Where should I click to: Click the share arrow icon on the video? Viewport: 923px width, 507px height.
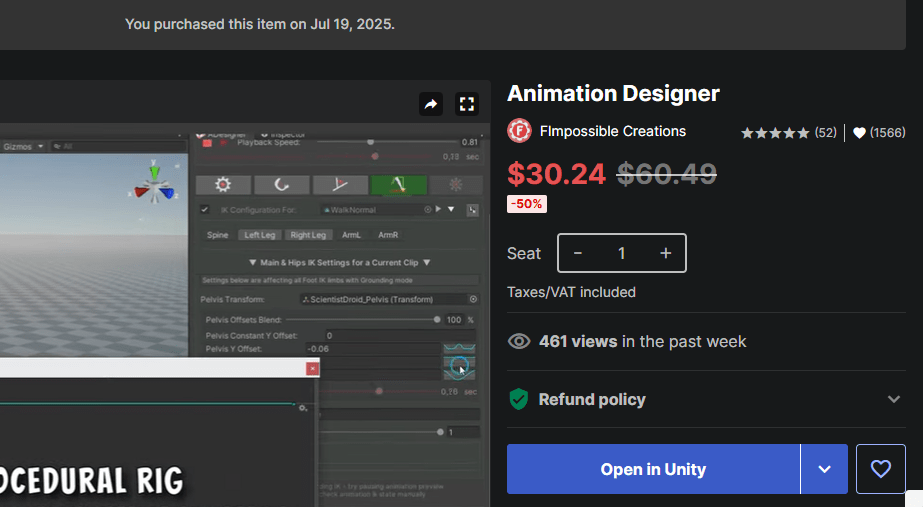point(431,104)
